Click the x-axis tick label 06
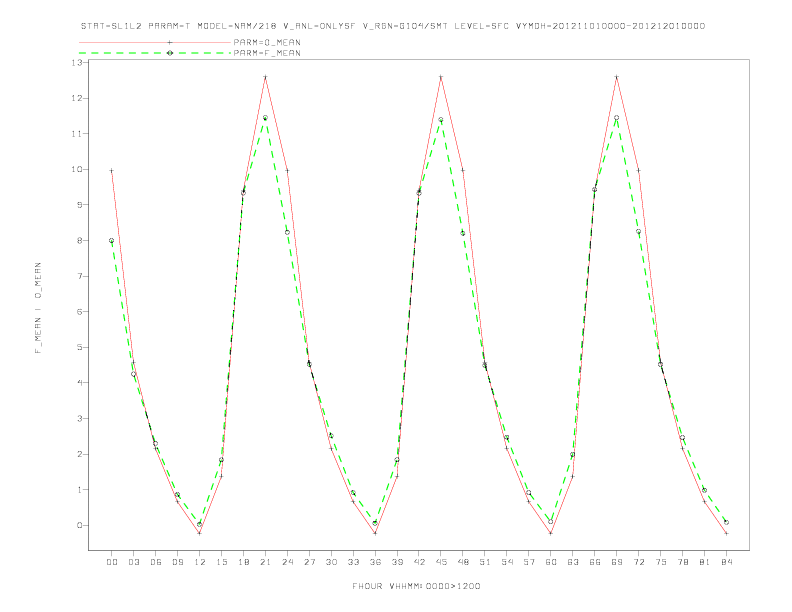The image size is (792, 612). pyautogui.click(x=156, y=562)
